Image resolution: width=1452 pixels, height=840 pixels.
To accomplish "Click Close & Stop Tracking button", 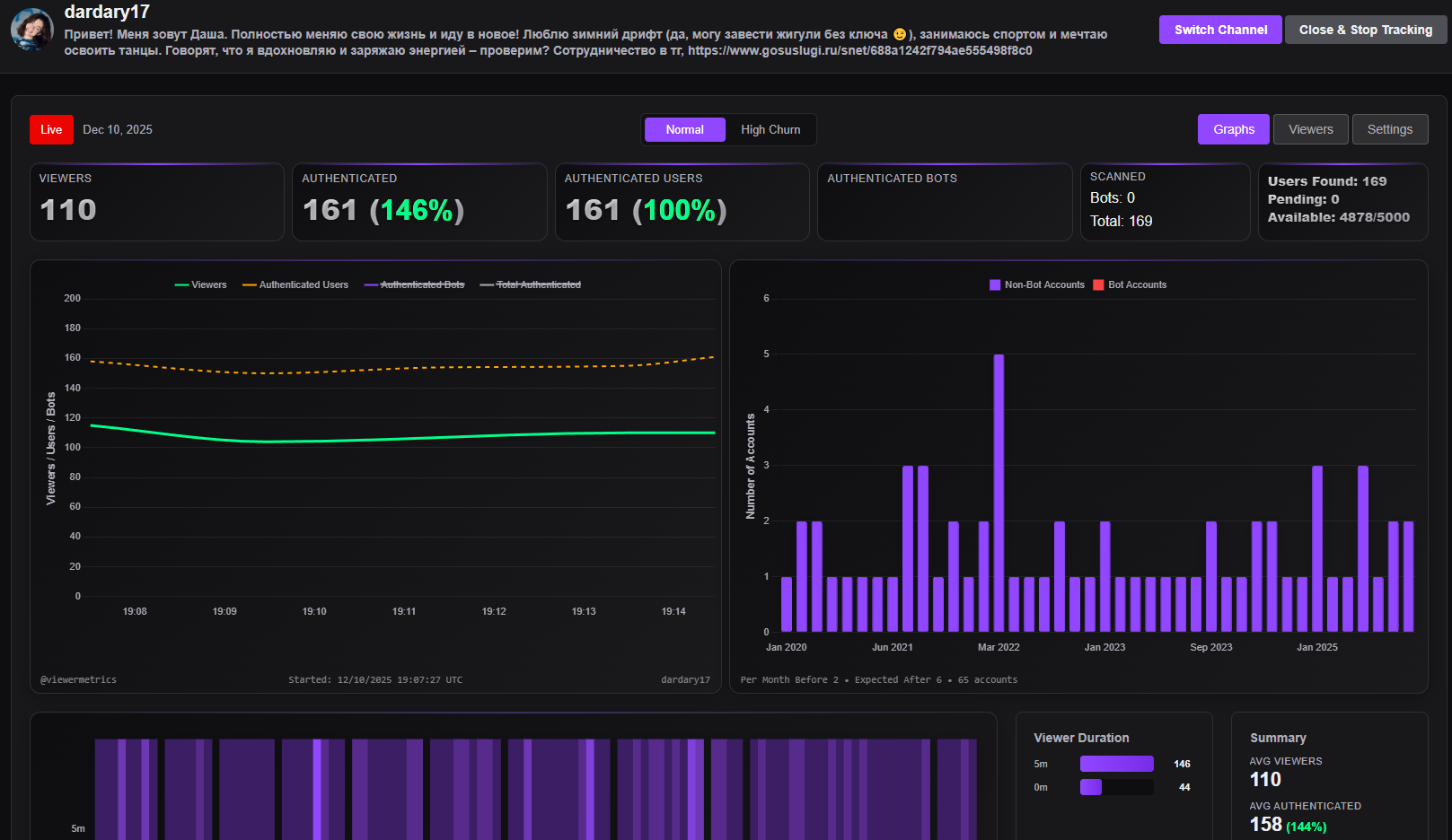I will tap(1365, 30).
